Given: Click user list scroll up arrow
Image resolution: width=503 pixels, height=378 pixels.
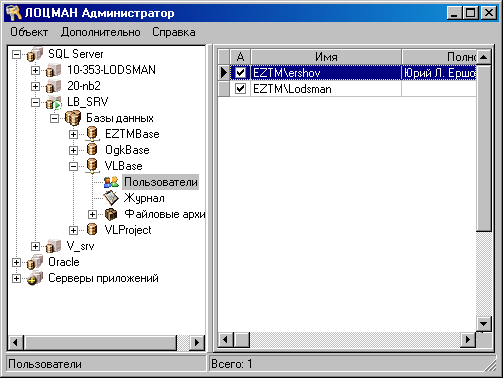Looking at the screenshot, I should [x=484, y=57].
